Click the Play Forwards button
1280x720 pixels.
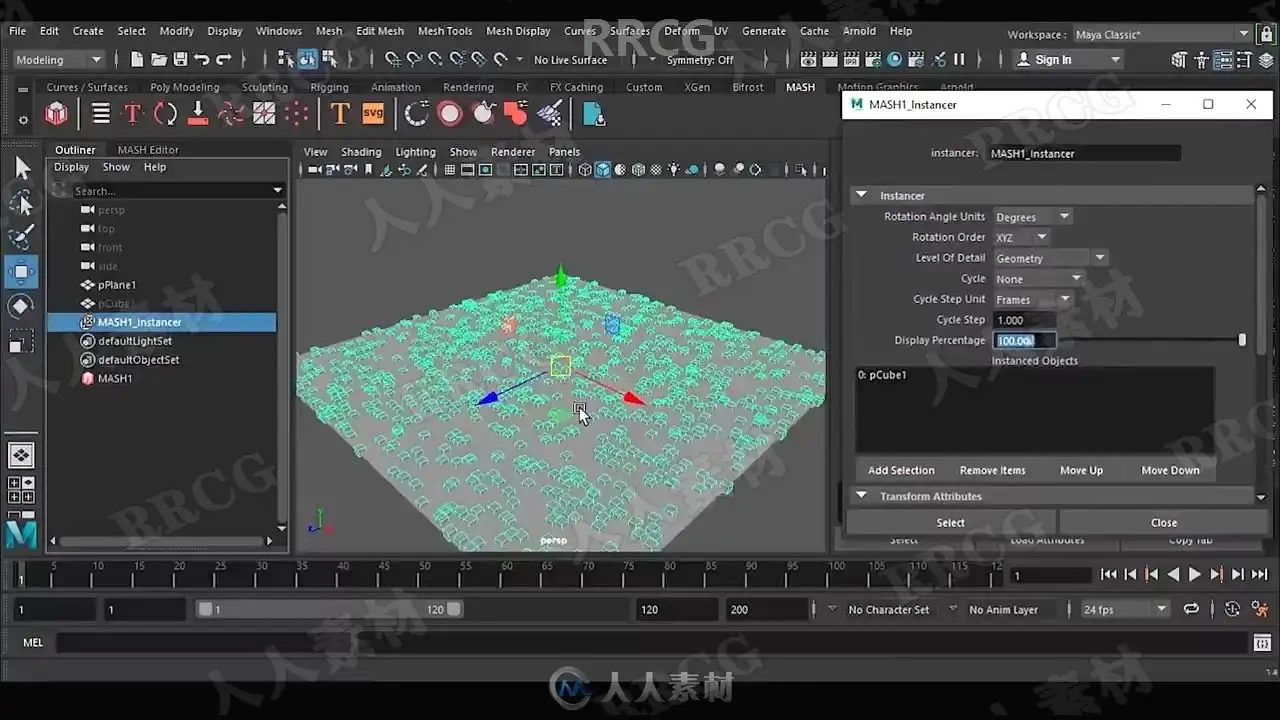1194,574
